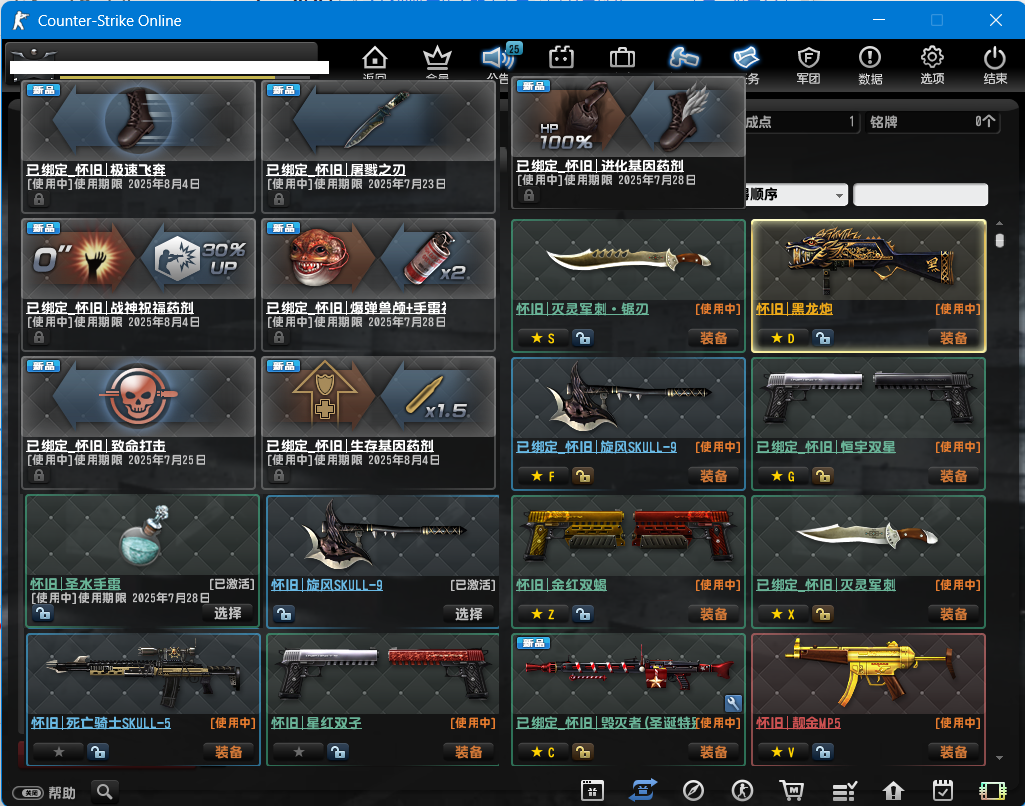Screen dimensions: 1025x806
Task: Click the inventory scrollbar up arrow
Action: click(1000, 223)
